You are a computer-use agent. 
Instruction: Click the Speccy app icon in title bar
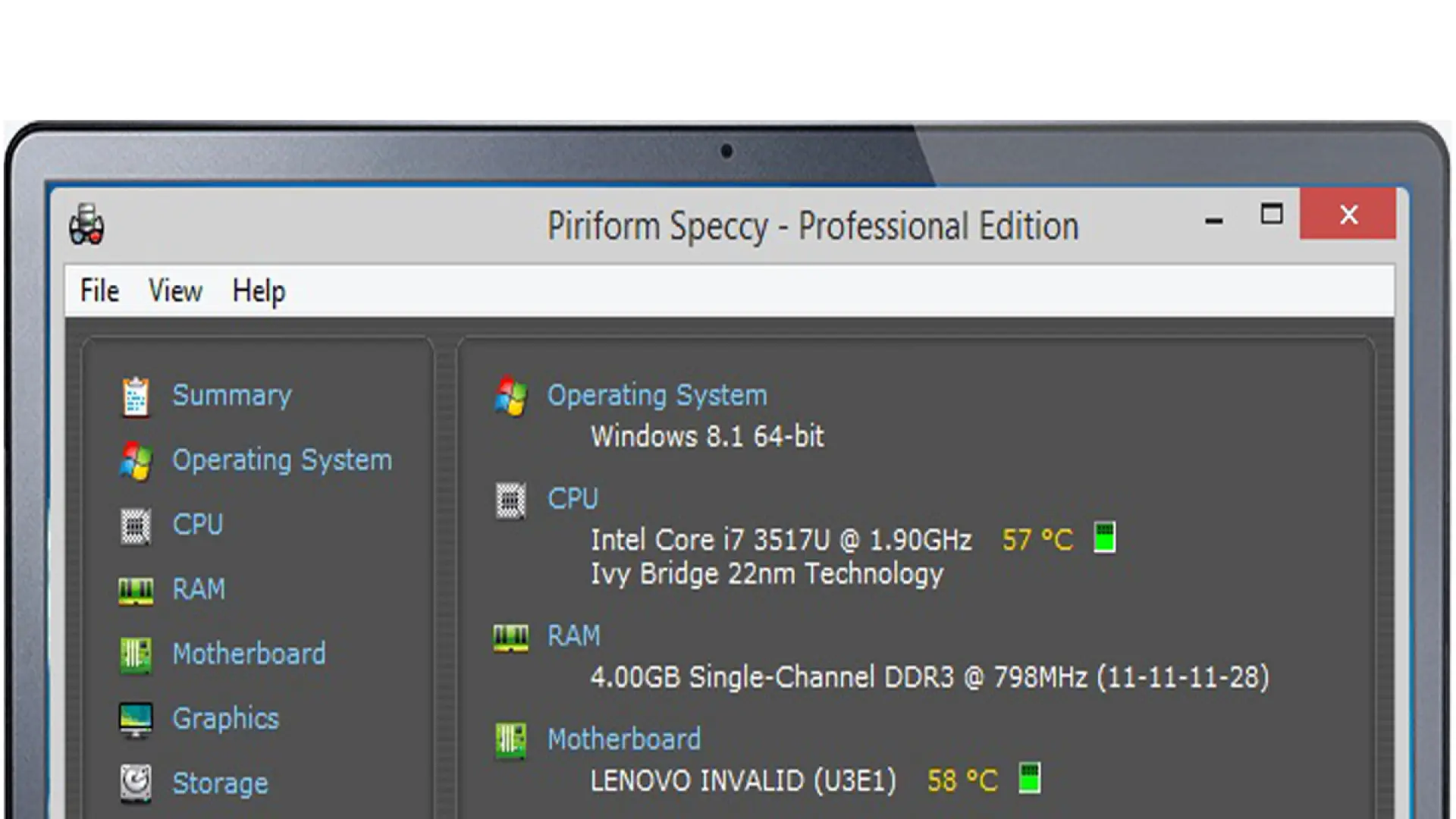click(x=86, y=224)
